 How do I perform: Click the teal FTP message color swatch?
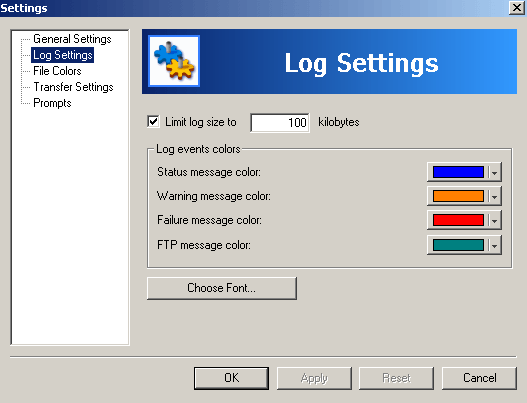pyautogui.click(x=458, y=245)
